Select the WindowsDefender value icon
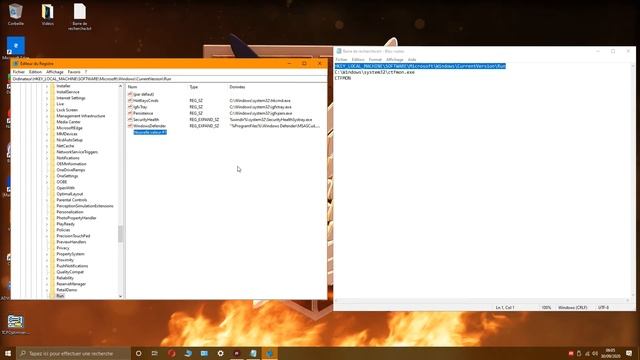 130,126
